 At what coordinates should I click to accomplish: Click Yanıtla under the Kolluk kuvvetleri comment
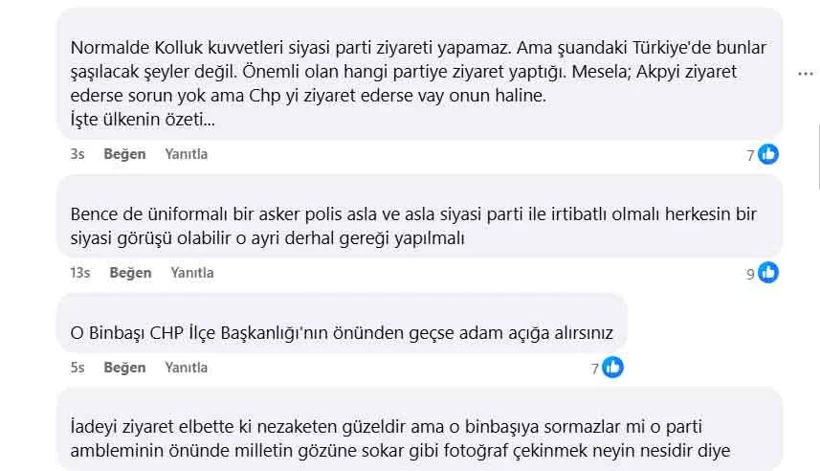click(186, 154)
